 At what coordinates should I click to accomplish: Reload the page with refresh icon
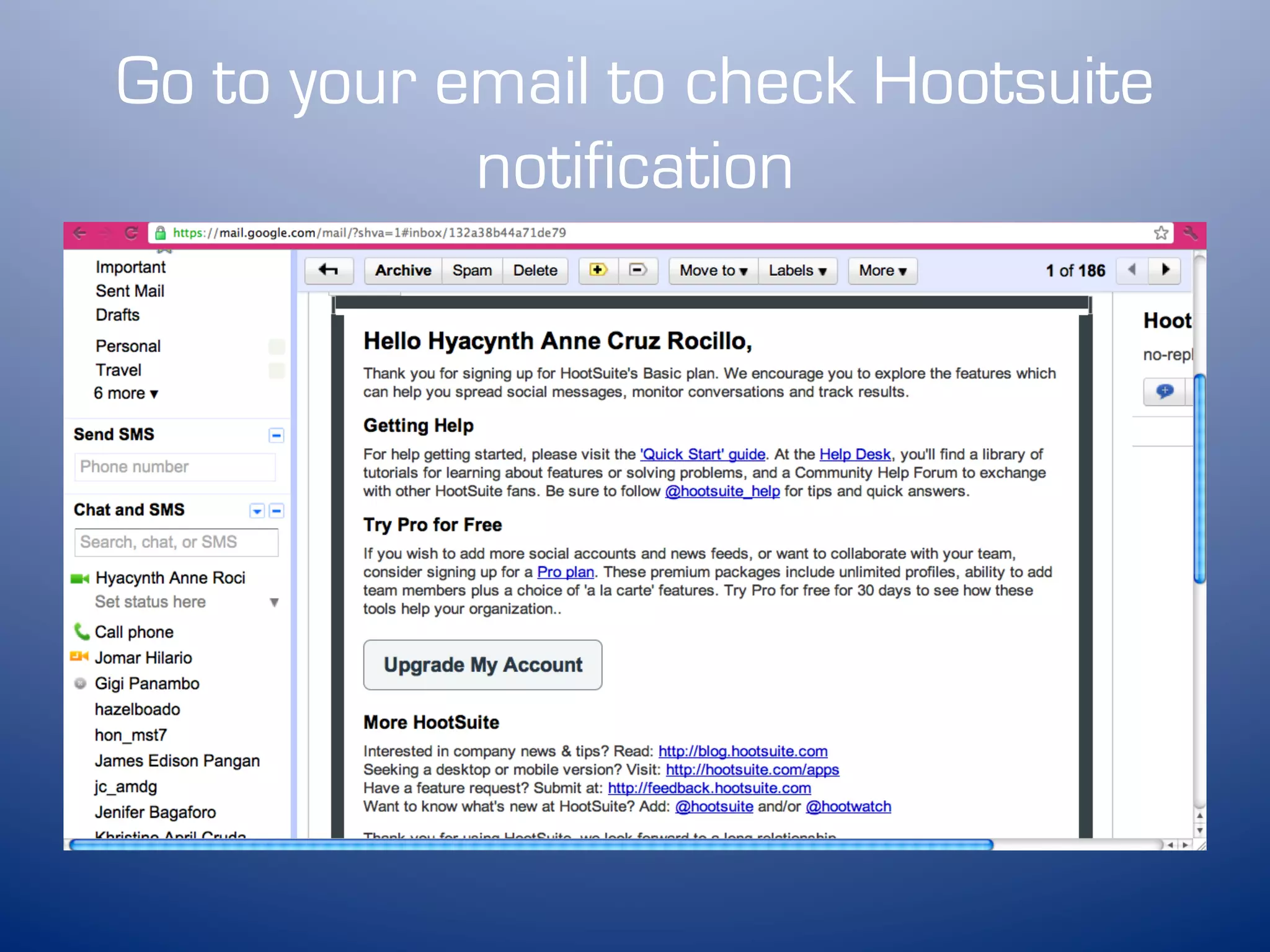[x=131, y=233]
